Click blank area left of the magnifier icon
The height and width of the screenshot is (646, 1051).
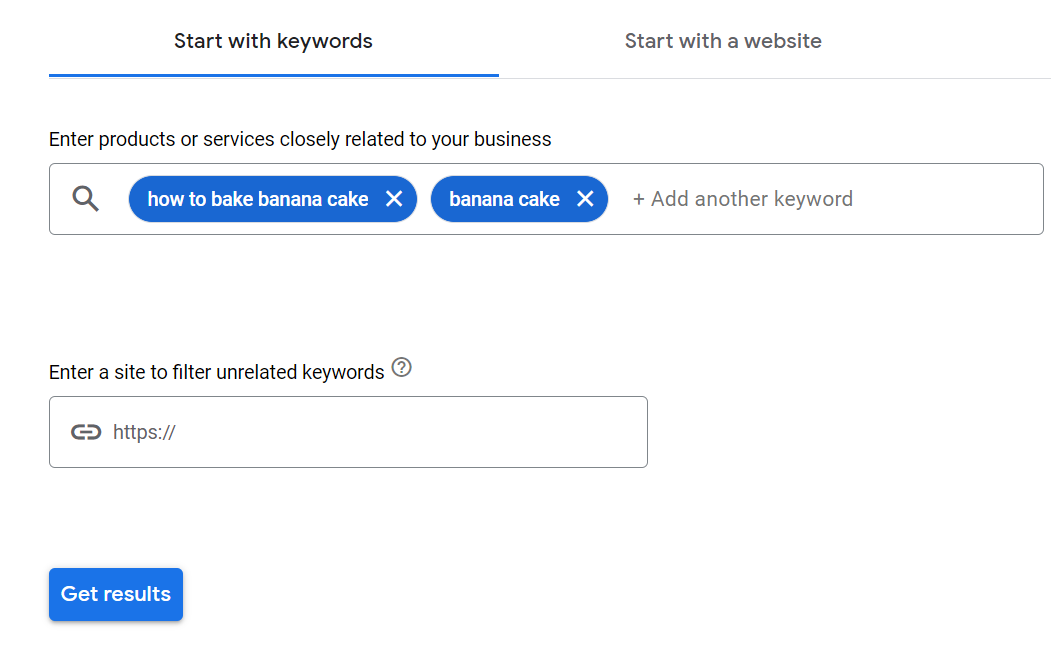pos(60,199)
